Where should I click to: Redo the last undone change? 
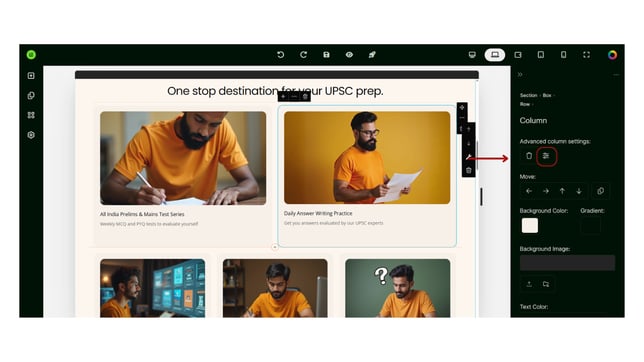click(x=304, y=55)
